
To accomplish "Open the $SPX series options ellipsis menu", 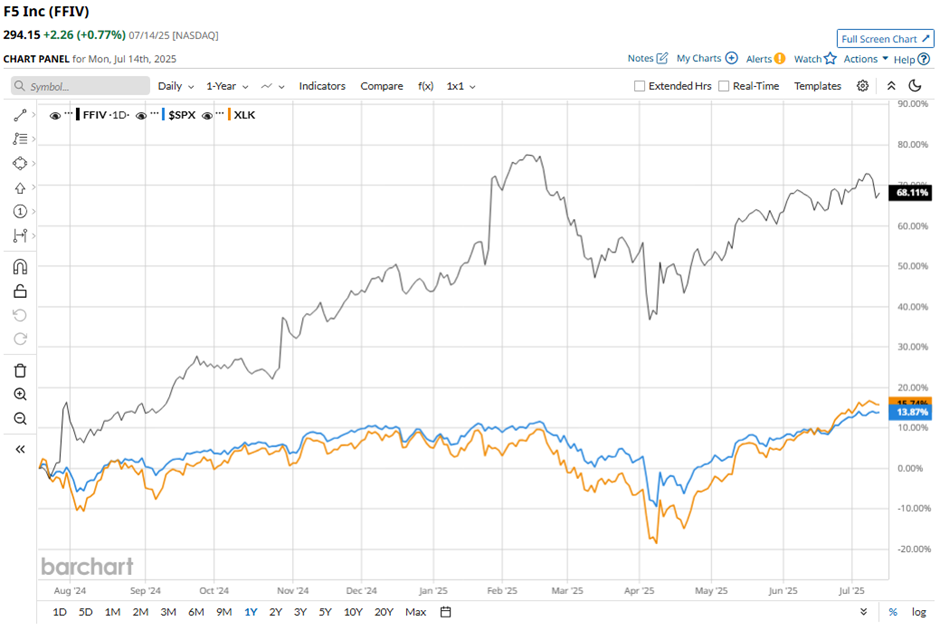I will click(155, 114).
